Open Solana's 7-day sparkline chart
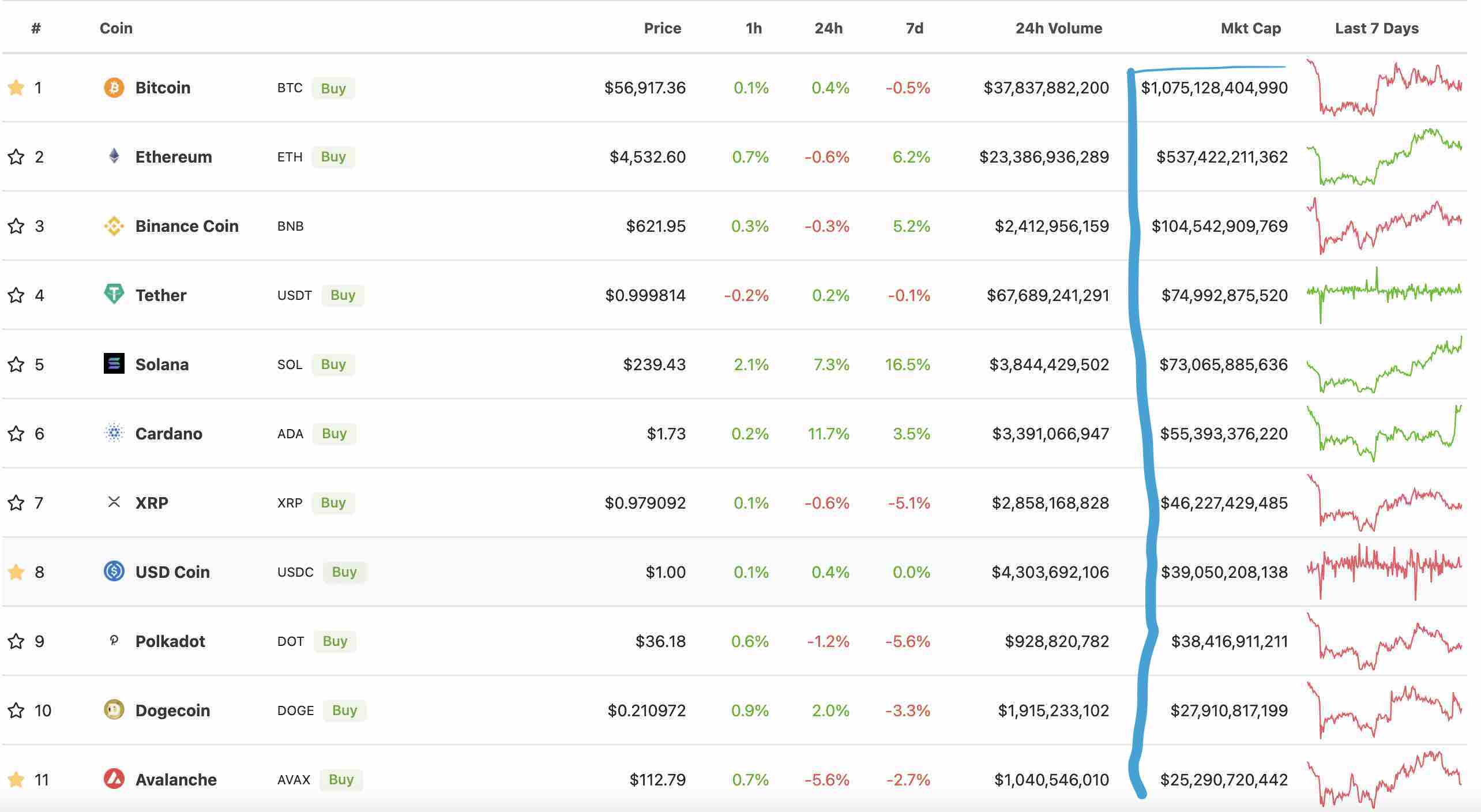 (x=1384, y=364)
